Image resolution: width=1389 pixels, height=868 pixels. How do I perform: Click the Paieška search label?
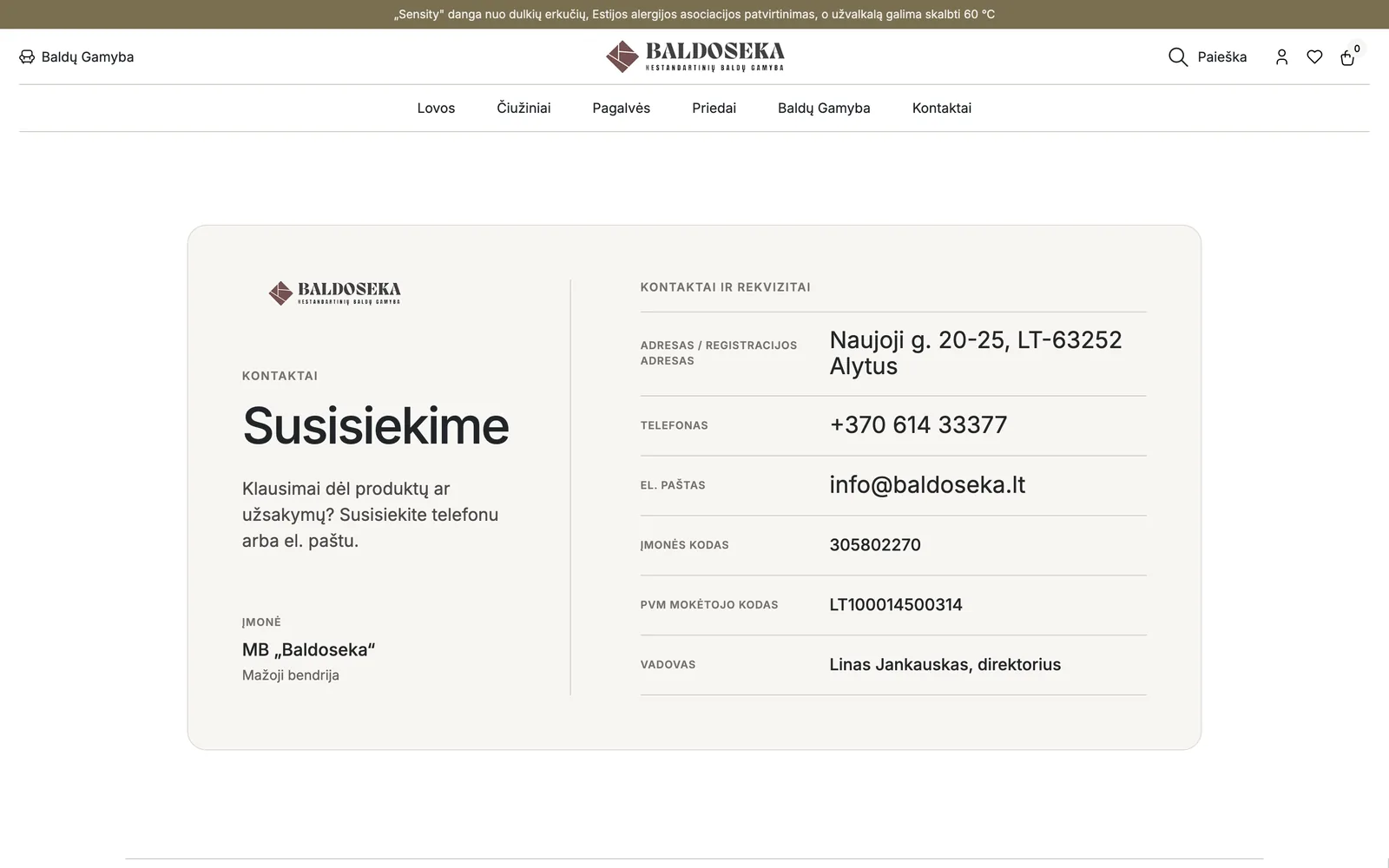[x=1221, y=57]
